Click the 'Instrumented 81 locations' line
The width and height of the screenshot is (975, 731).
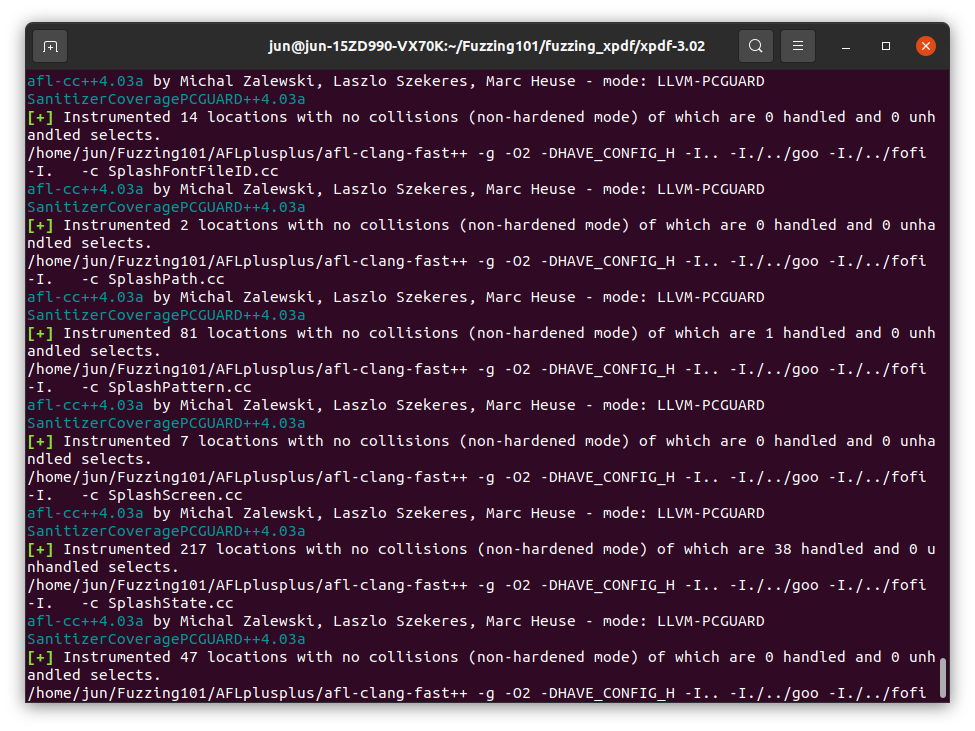point(481,333)
